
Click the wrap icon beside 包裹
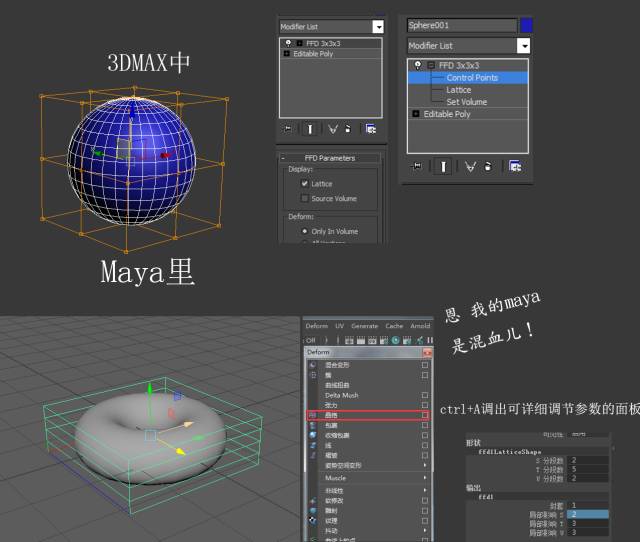click(313, 425)
